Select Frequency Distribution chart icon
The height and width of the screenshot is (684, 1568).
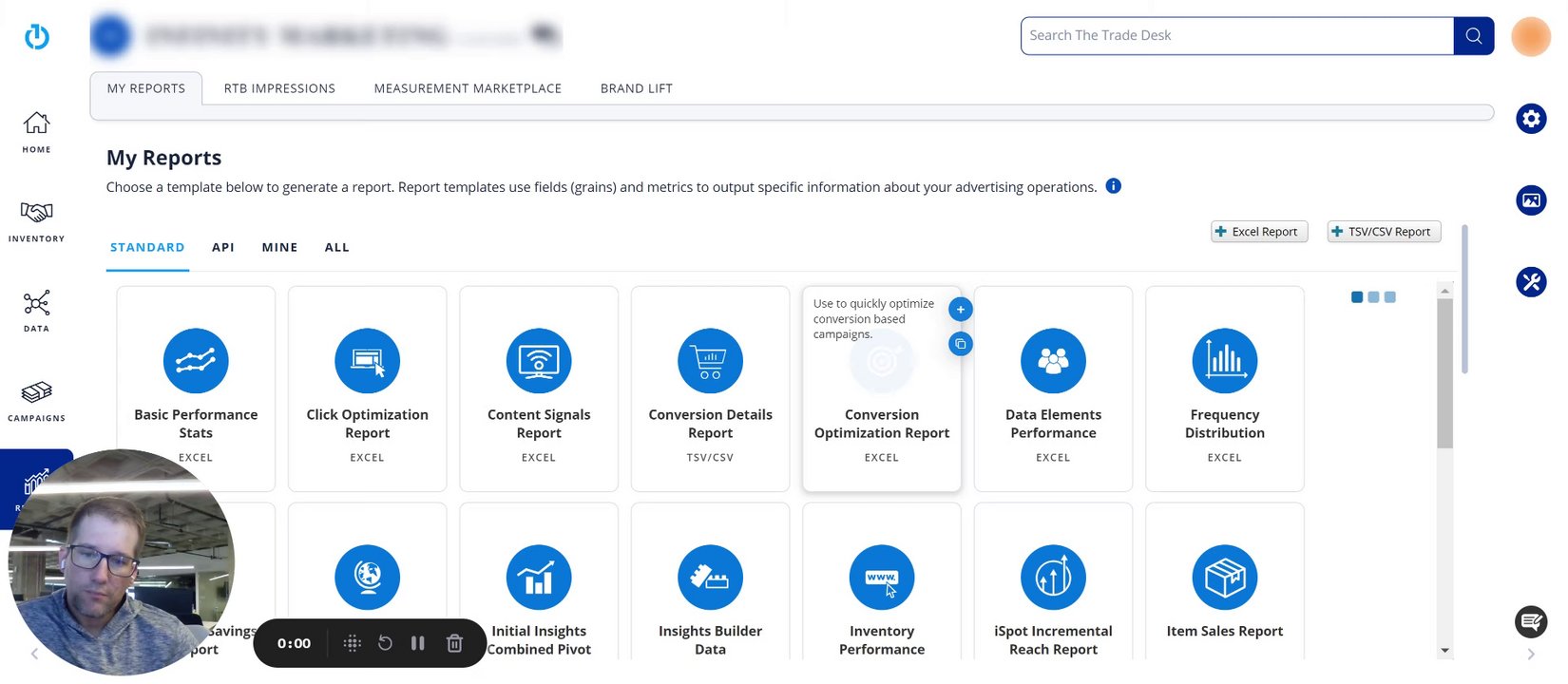click(x=1225, y=361)
